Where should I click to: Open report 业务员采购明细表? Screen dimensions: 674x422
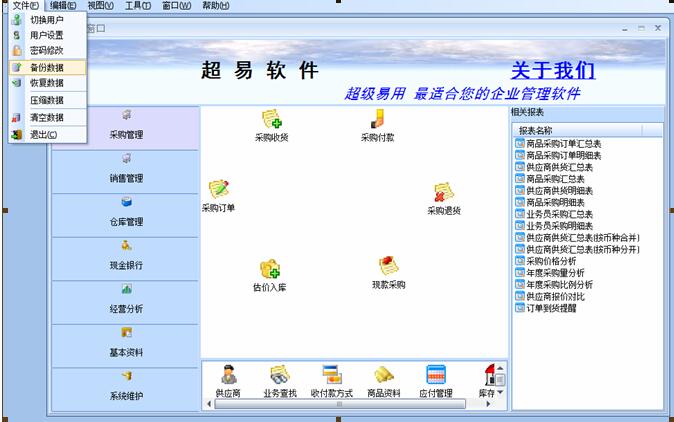tap(554, 226)
